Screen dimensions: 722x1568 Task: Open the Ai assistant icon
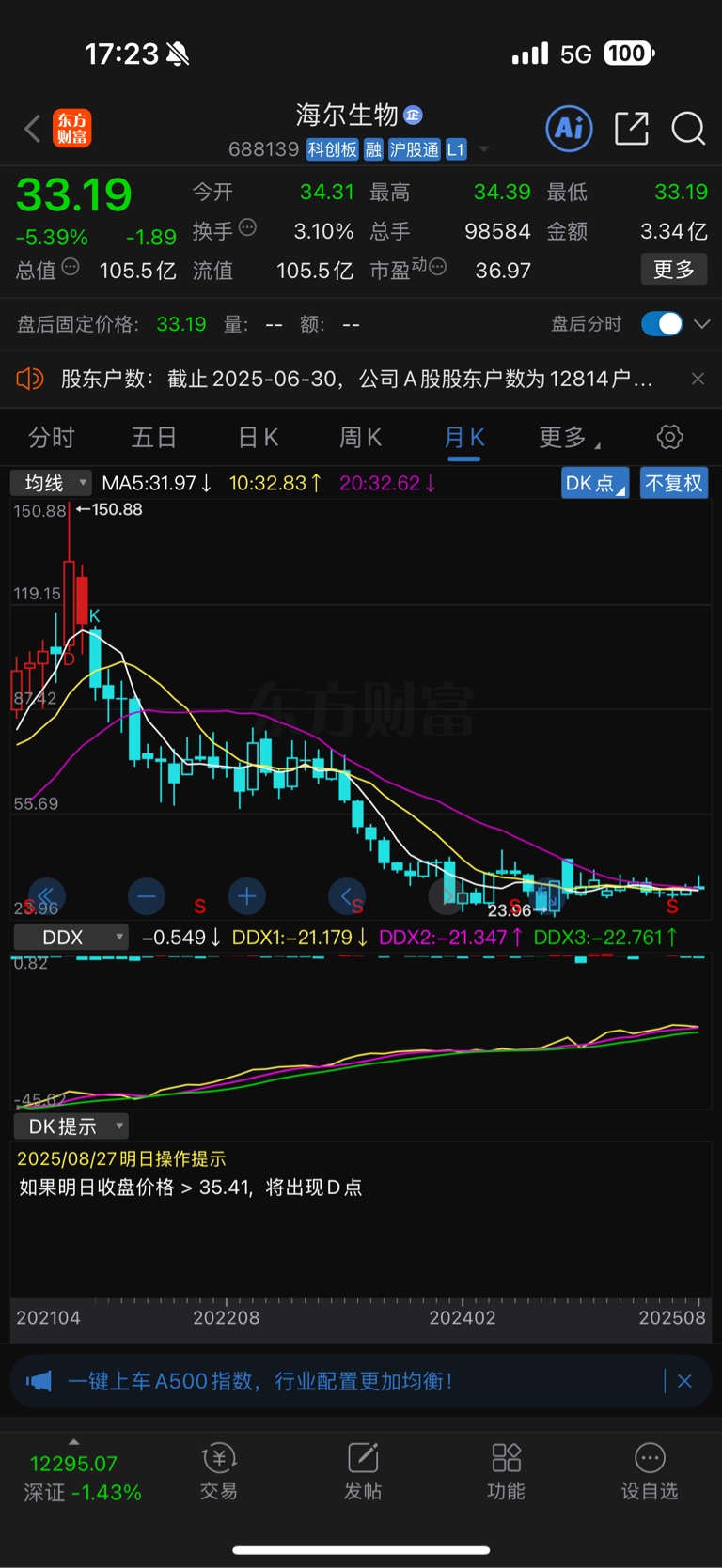[570, 128]
